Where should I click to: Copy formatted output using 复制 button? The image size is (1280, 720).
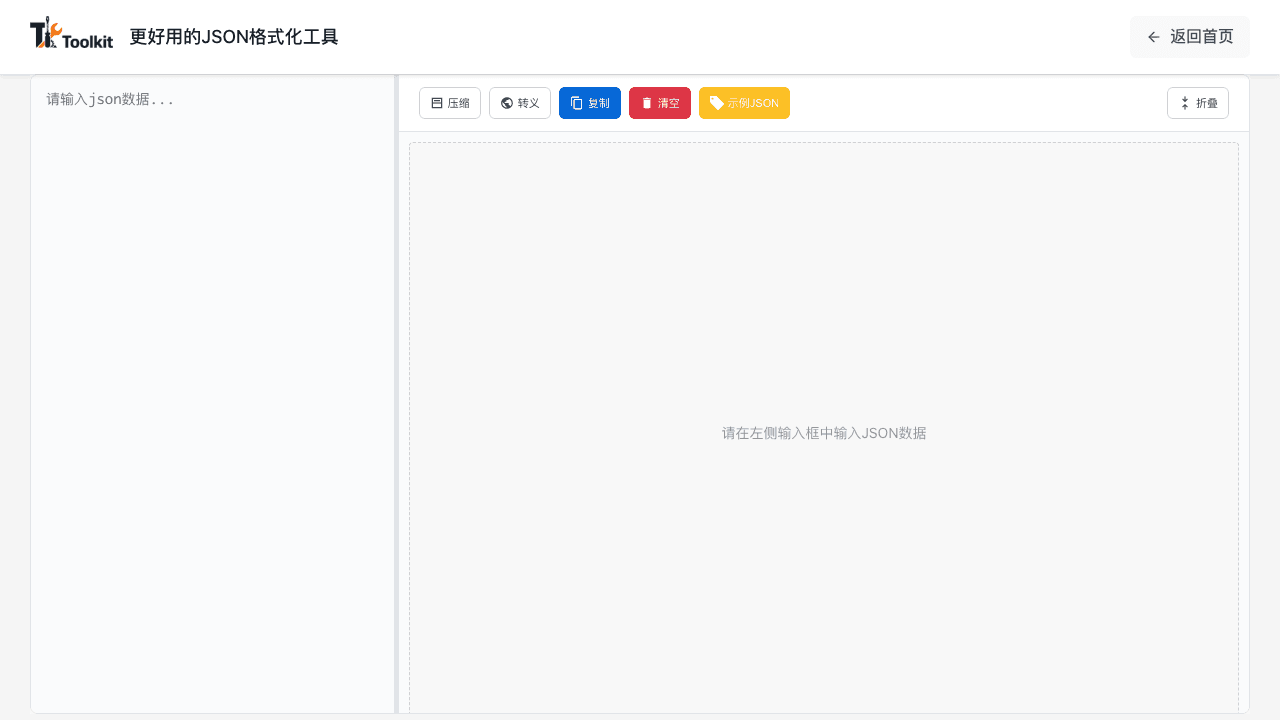coord(589,103)
